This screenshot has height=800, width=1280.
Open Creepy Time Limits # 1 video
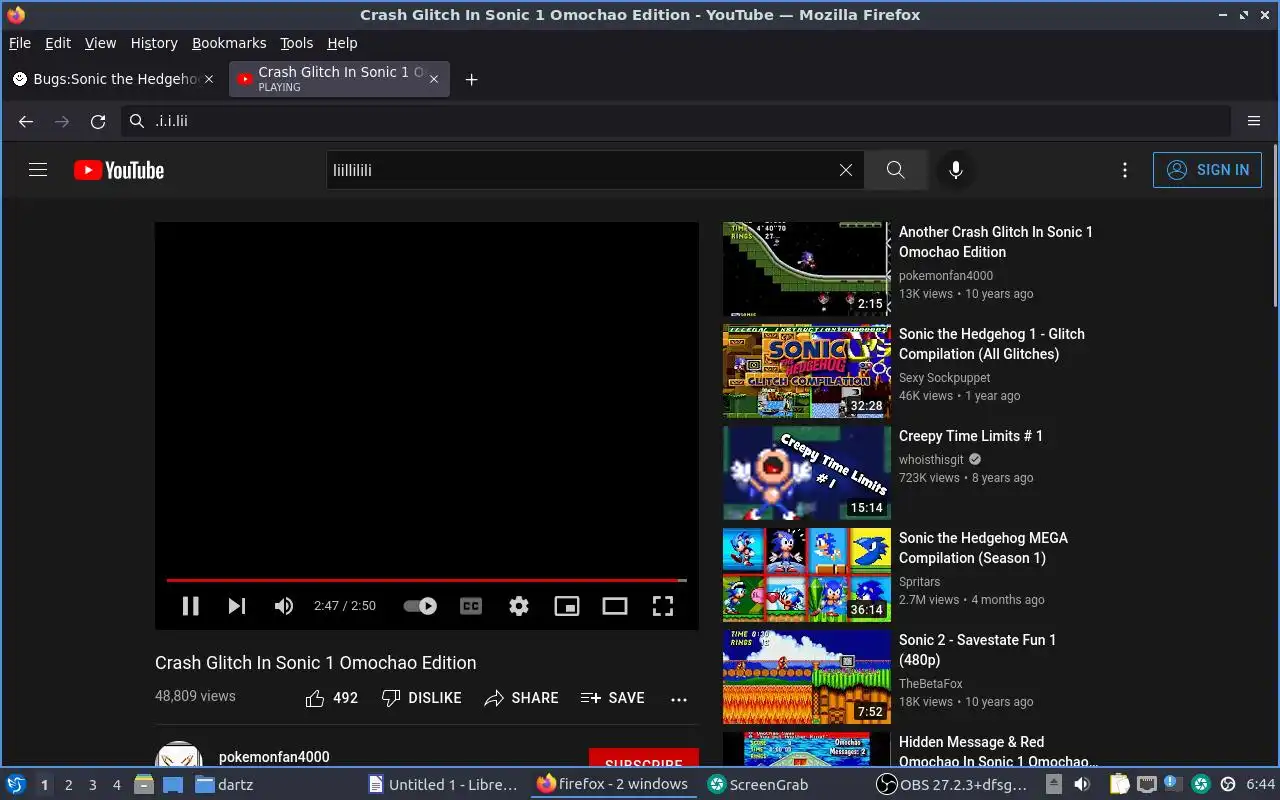[971, 436]
